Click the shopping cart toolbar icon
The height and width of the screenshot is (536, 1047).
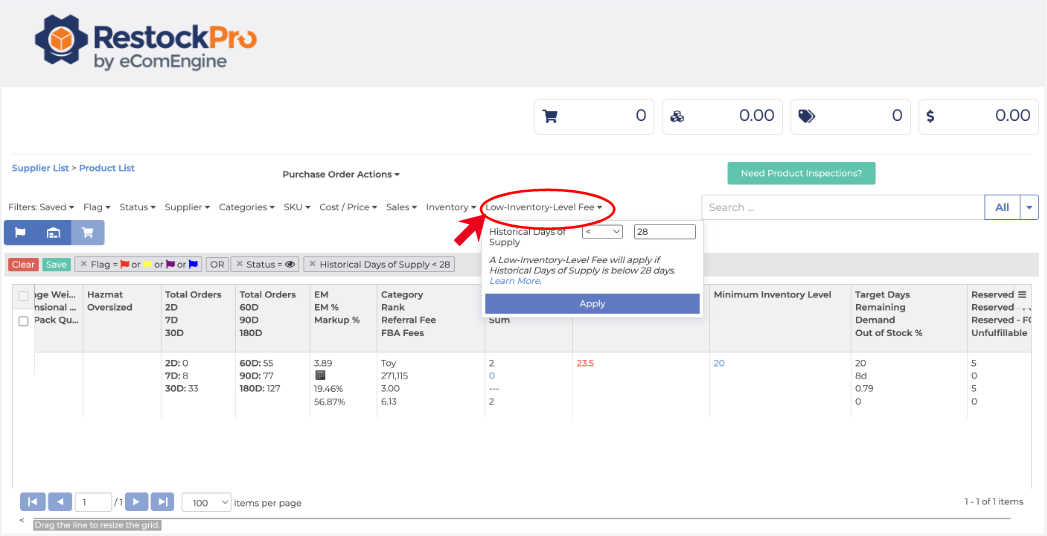pos(87,232)
